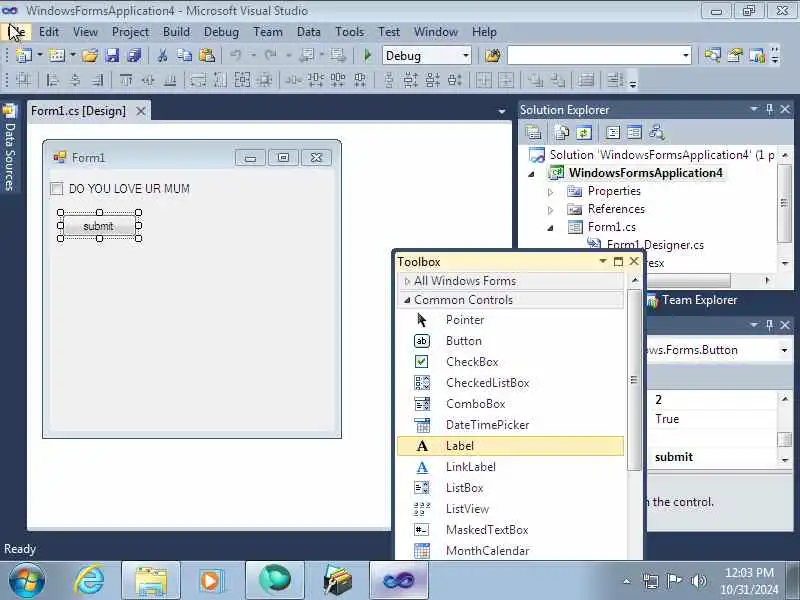Click the Align Lefts layout icon
Image resolution: width=800 pixels, height=600 pixels.
click(x=52, y=80)
